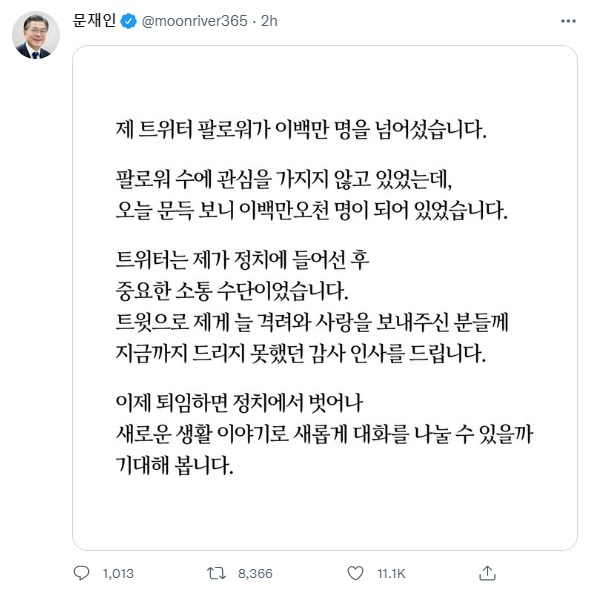Image resolution: width=604 pixels, height=595 pixels.
Task: Click the line starting '팔로워 수에 관심을'
Action: [283, 181]
